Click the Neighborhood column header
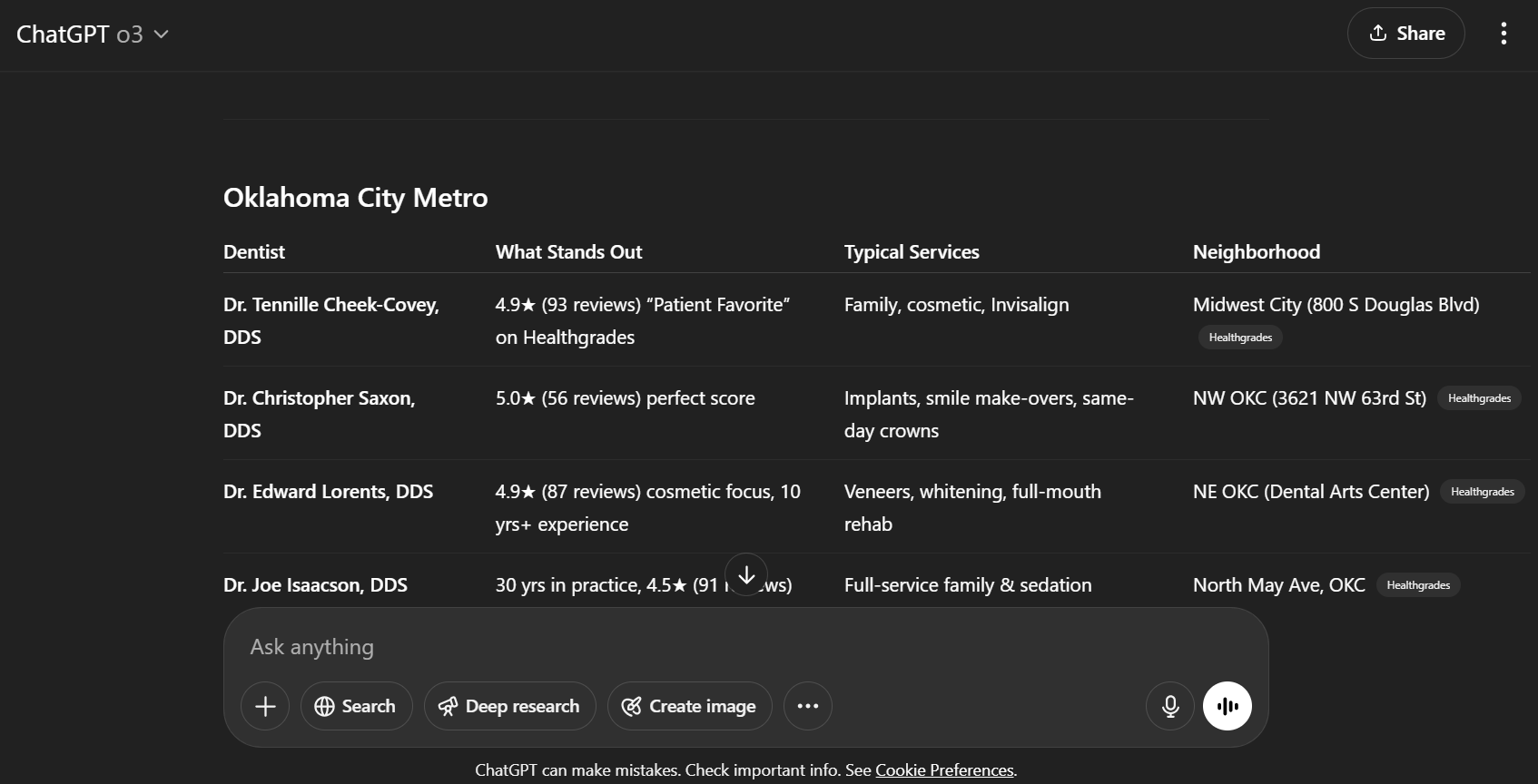 click(1257, 252)
